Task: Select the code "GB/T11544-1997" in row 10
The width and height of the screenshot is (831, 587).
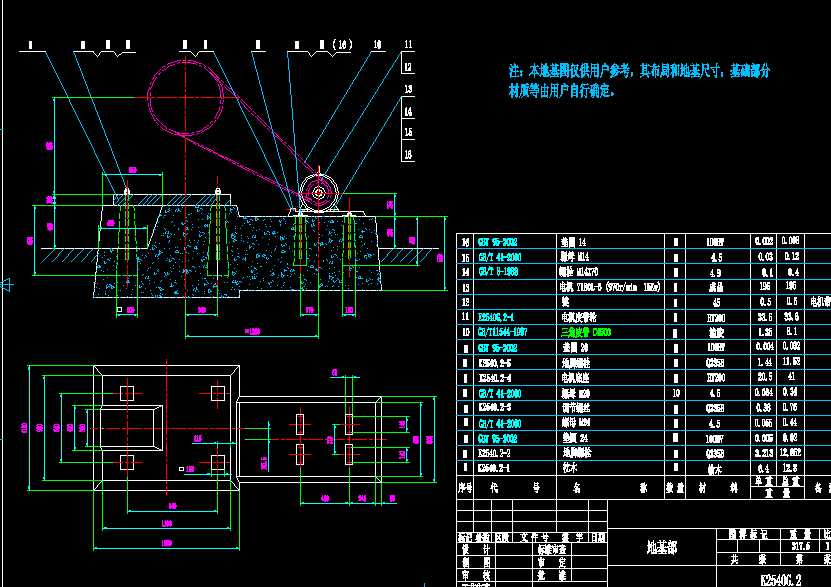Action: [502, 332]
